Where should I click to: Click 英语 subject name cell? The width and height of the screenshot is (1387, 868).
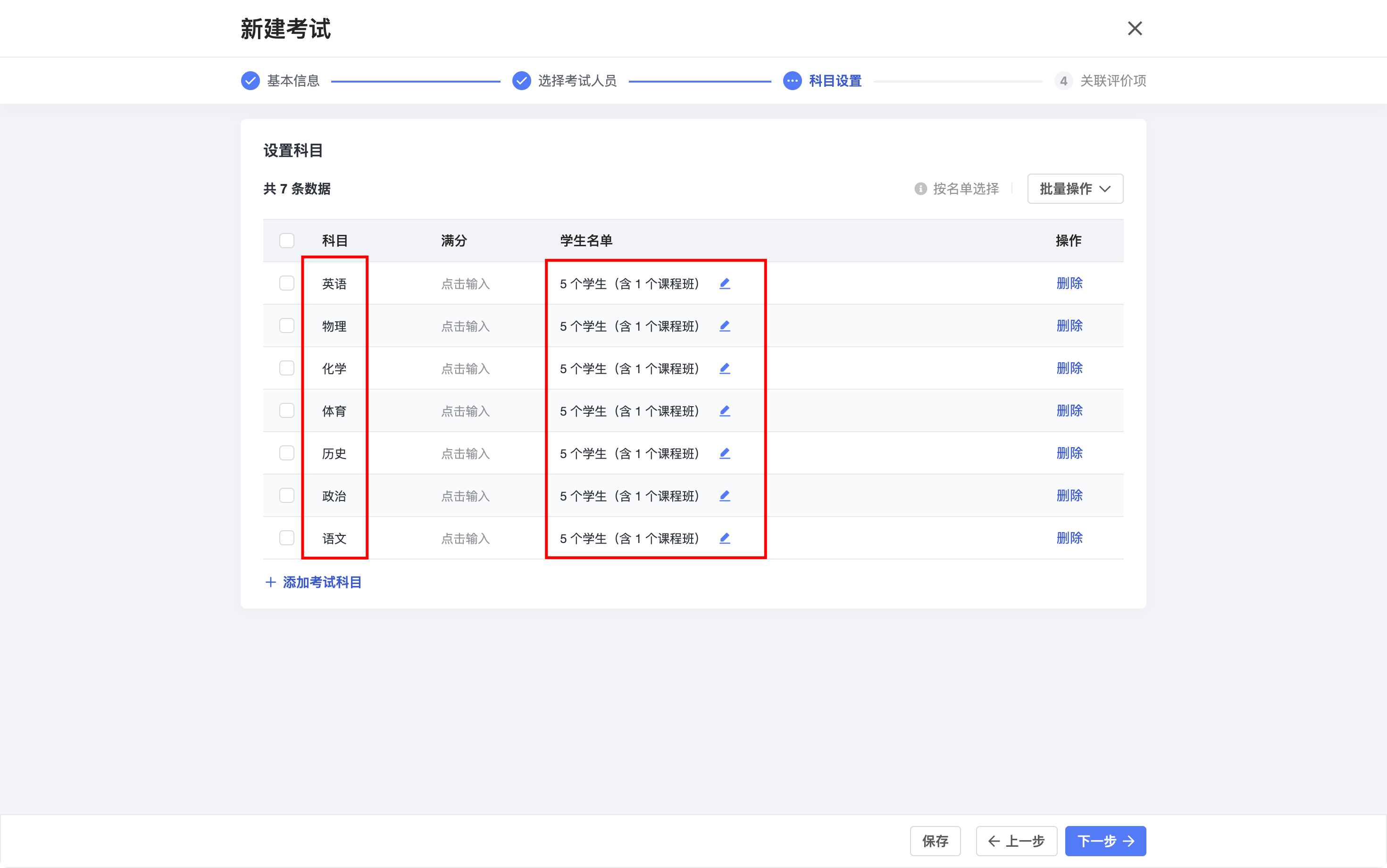(x=334, y=284)
